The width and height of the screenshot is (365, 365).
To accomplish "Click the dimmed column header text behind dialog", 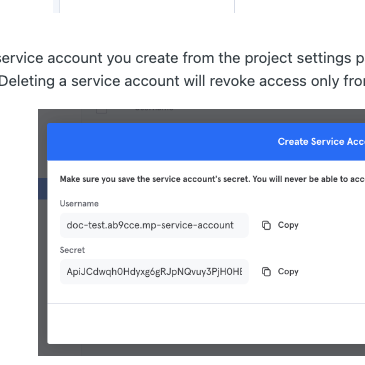I will (x=154, y=110).
